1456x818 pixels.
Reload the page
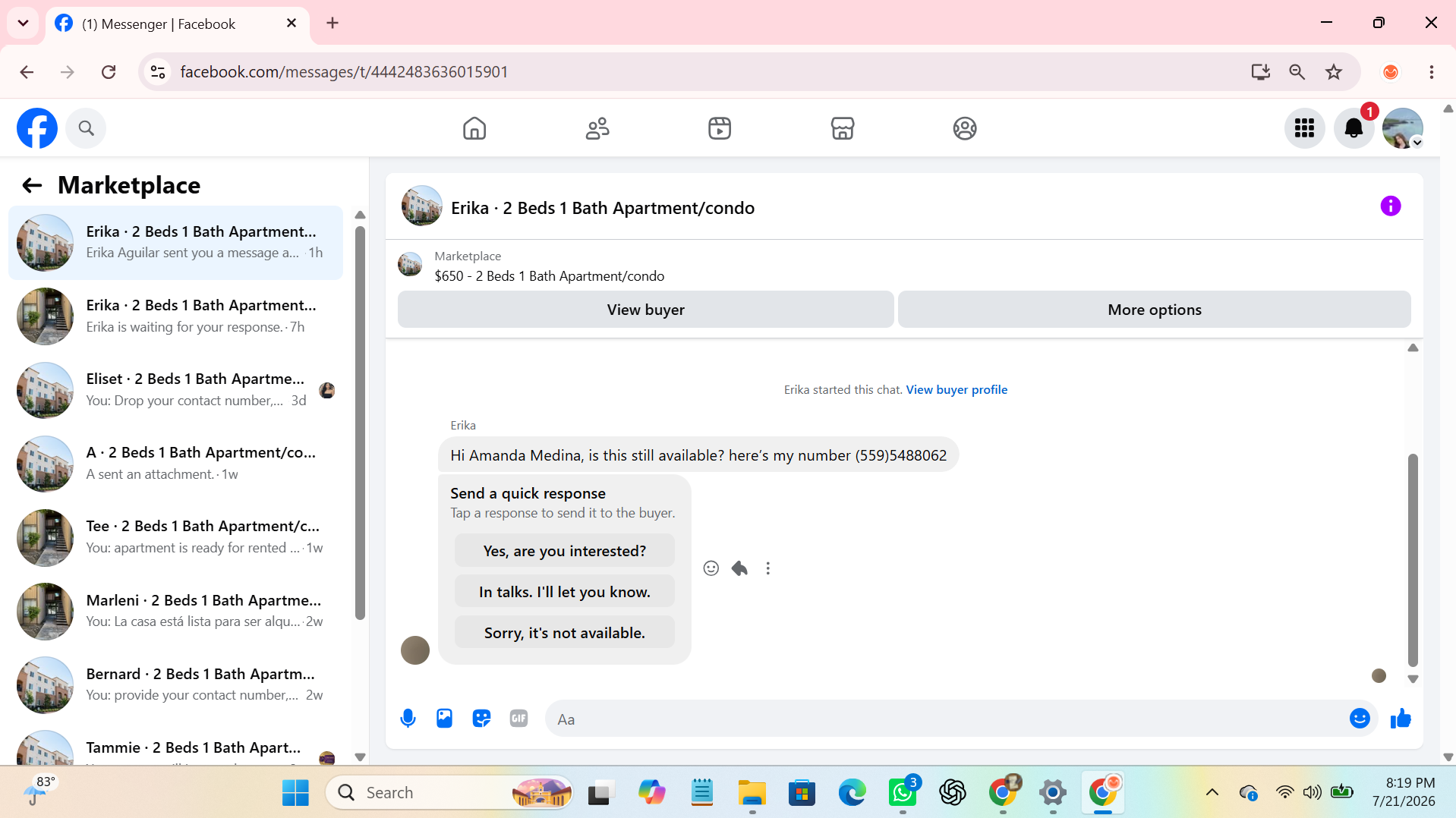coord(109,72)
